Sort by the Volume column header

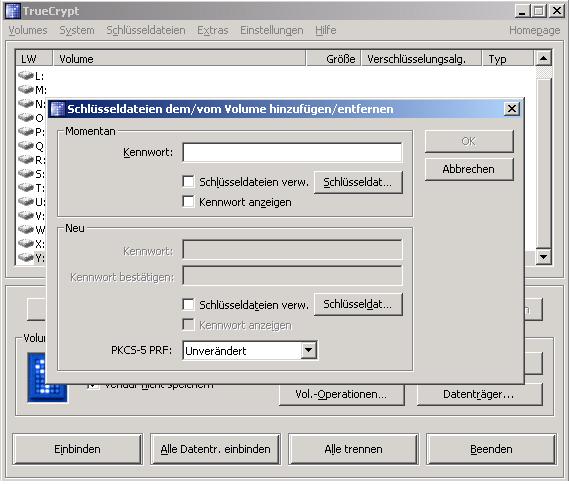(x=179, y=58)
